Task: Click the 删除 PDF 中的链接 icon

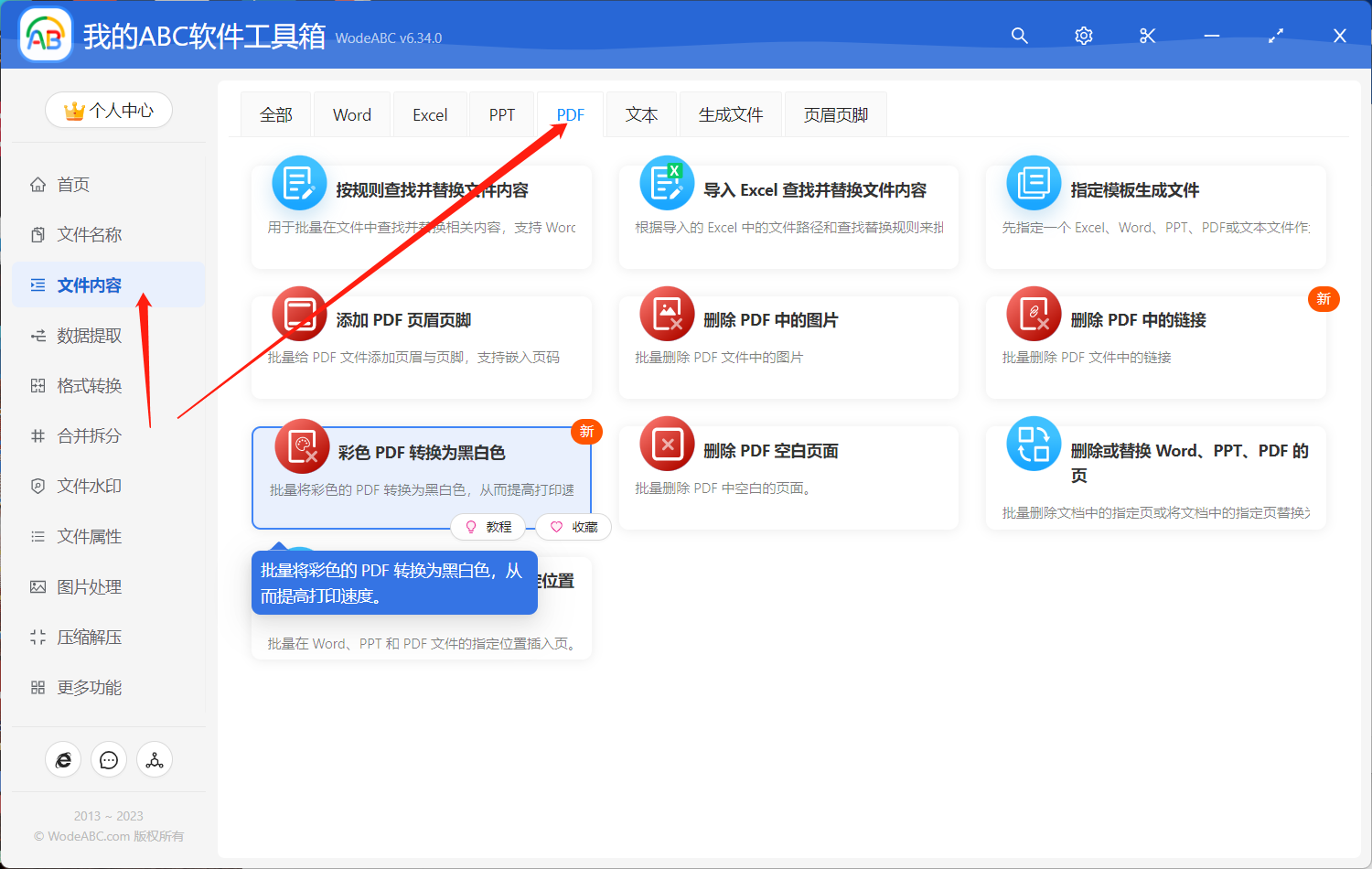Action: pyautogui.click(x=1034, y=314)
